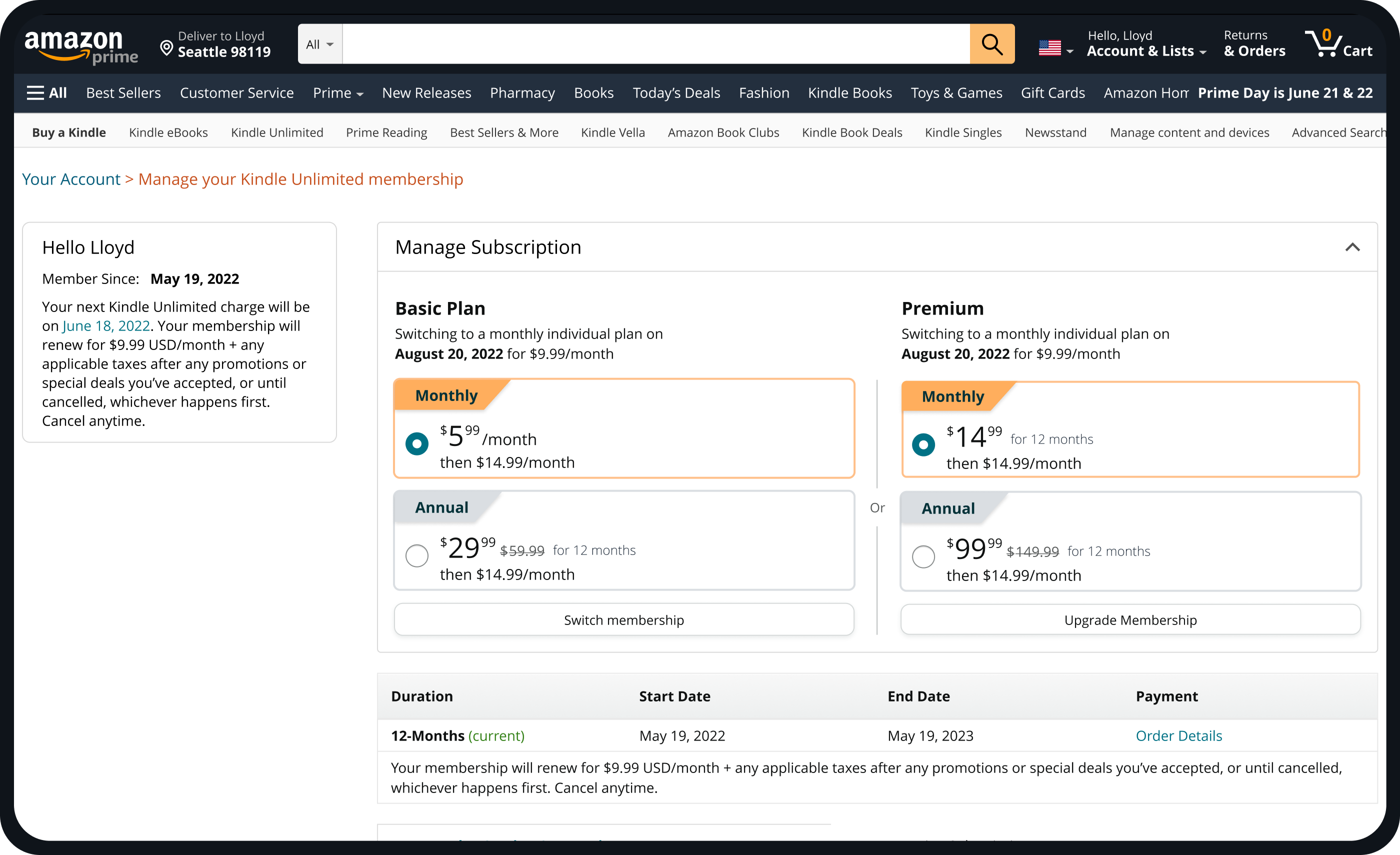This screenshot has width=1400, height=855.
Task: Open Newsstand subnav item
Action: (1055, 132)
